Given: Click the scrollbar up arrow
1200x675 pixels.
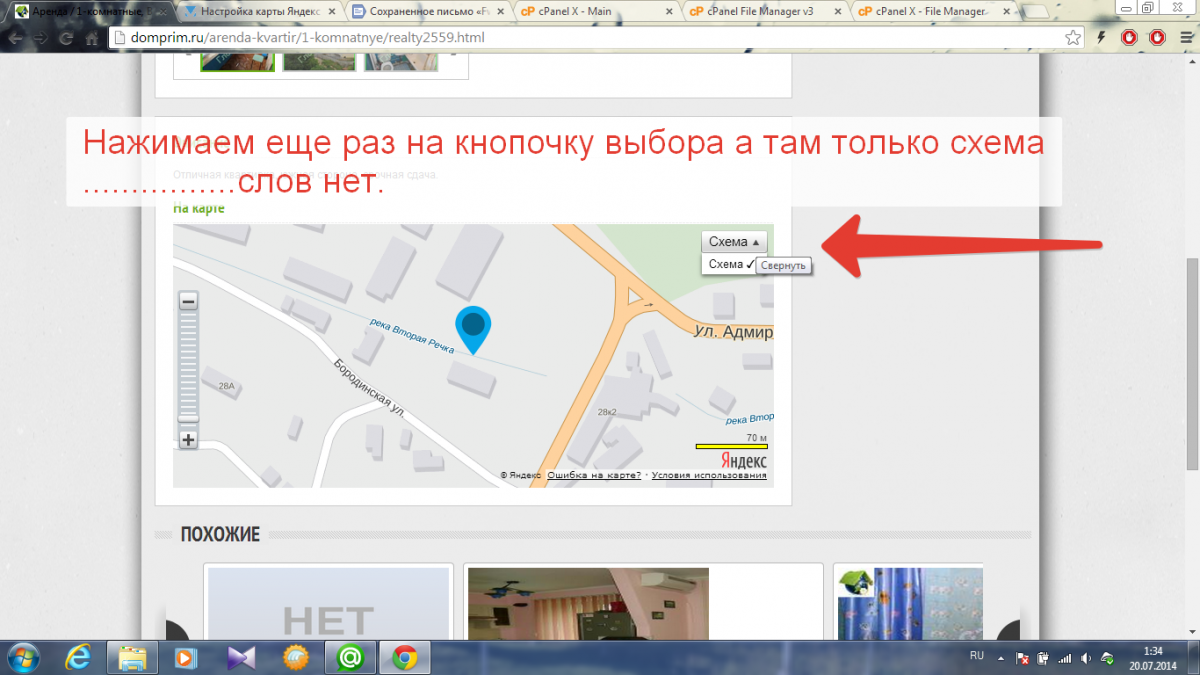Looking at the screenshot, I should click(x=1191, y=61).
